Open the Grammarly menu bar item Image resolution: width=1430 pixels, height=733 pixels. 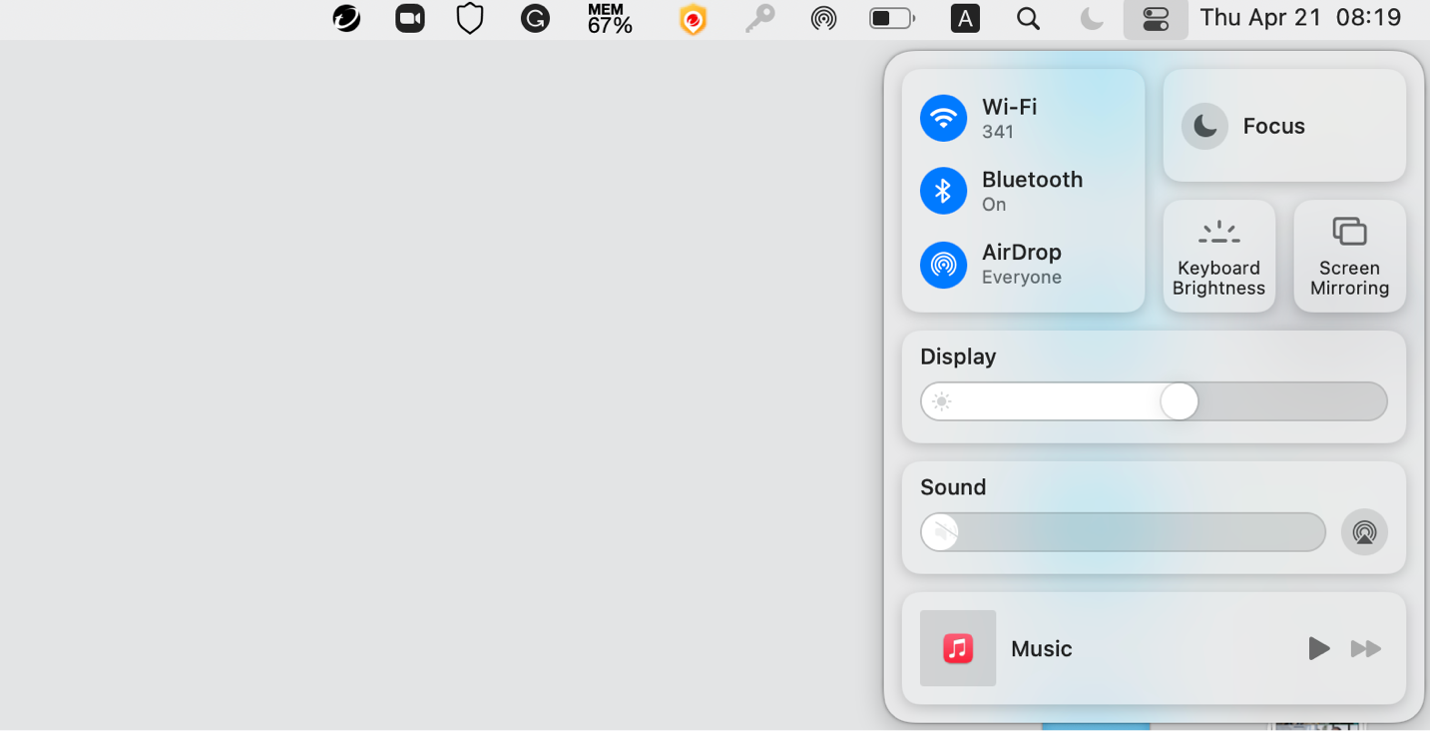click(535, 19)
